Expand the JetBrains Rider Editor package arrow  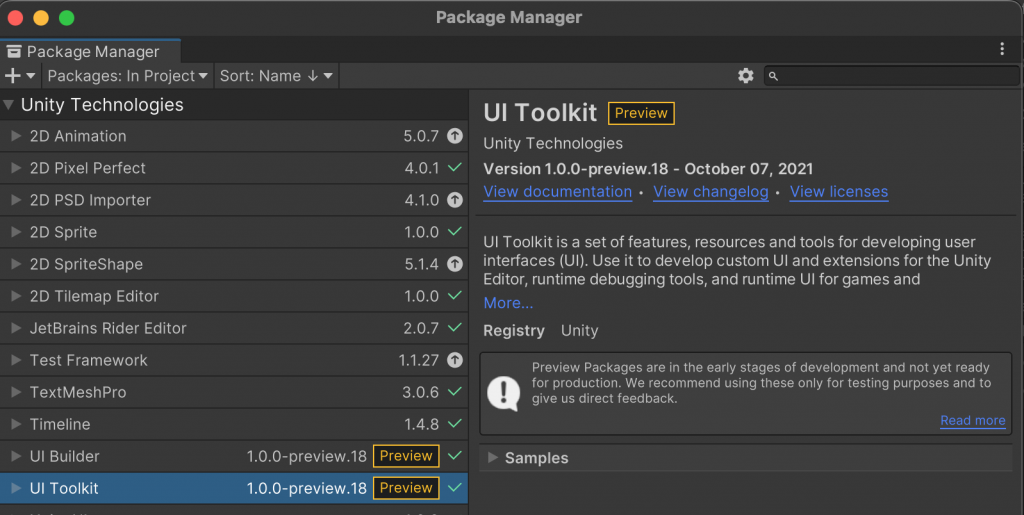point(16,328)
